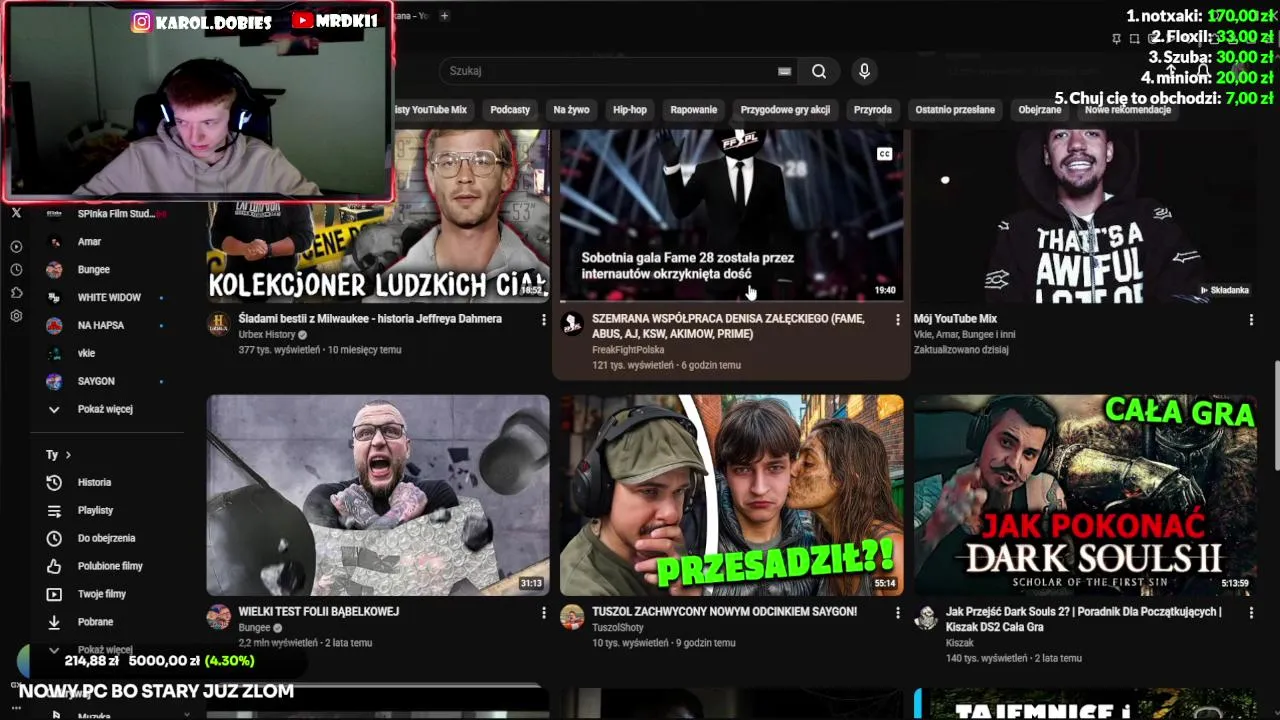Click JAK POKONAĆ DARK SOULS II thumbnail
The width and height of the screenshot is (1280, 720).
pyautogui.click(x=1086, y=495)
